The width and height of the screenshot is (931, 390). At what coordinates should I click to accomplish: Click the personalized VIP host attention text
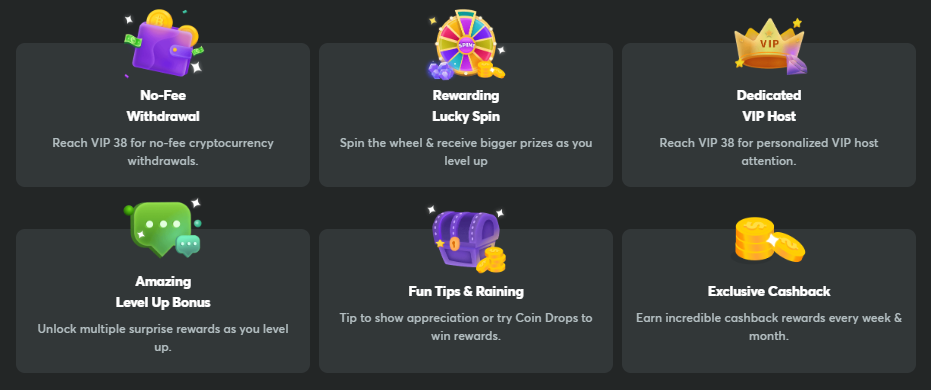(x=769, y=152)
